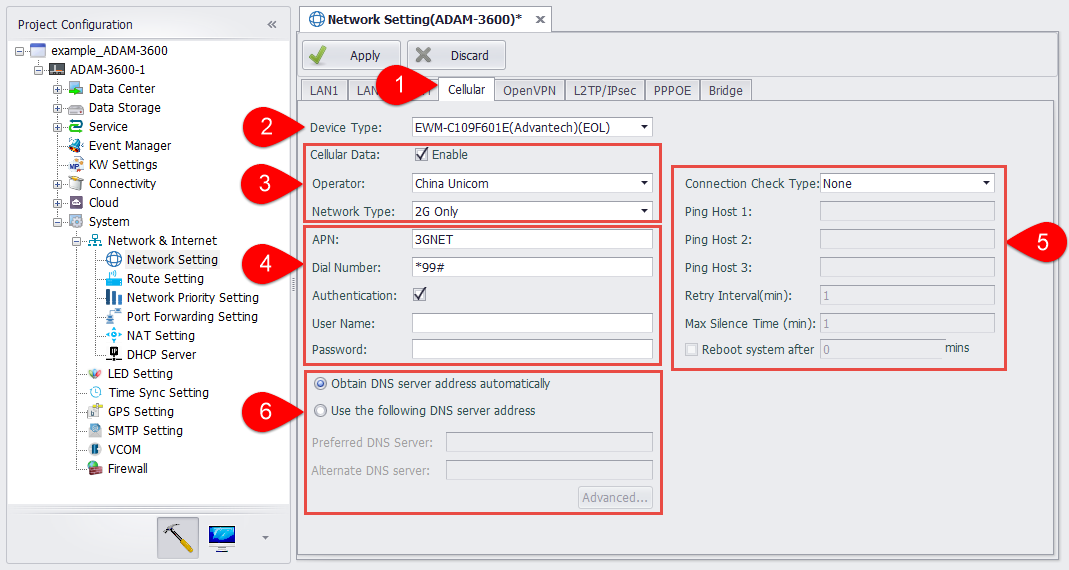
Task: Disable the Cellular Data Enable checkbox
Action: pyautogui.click(x=422, y=155)
